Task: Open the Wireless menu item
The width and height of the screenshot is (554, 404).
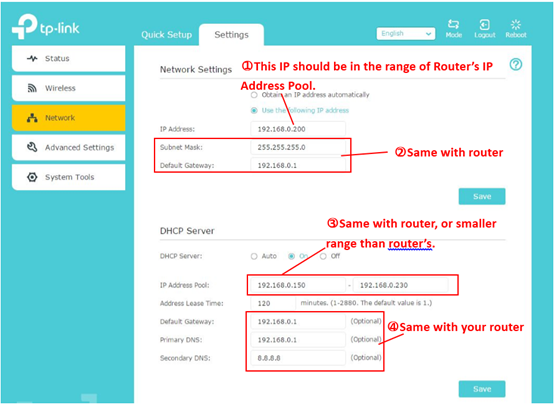Action: pos(69,88)
